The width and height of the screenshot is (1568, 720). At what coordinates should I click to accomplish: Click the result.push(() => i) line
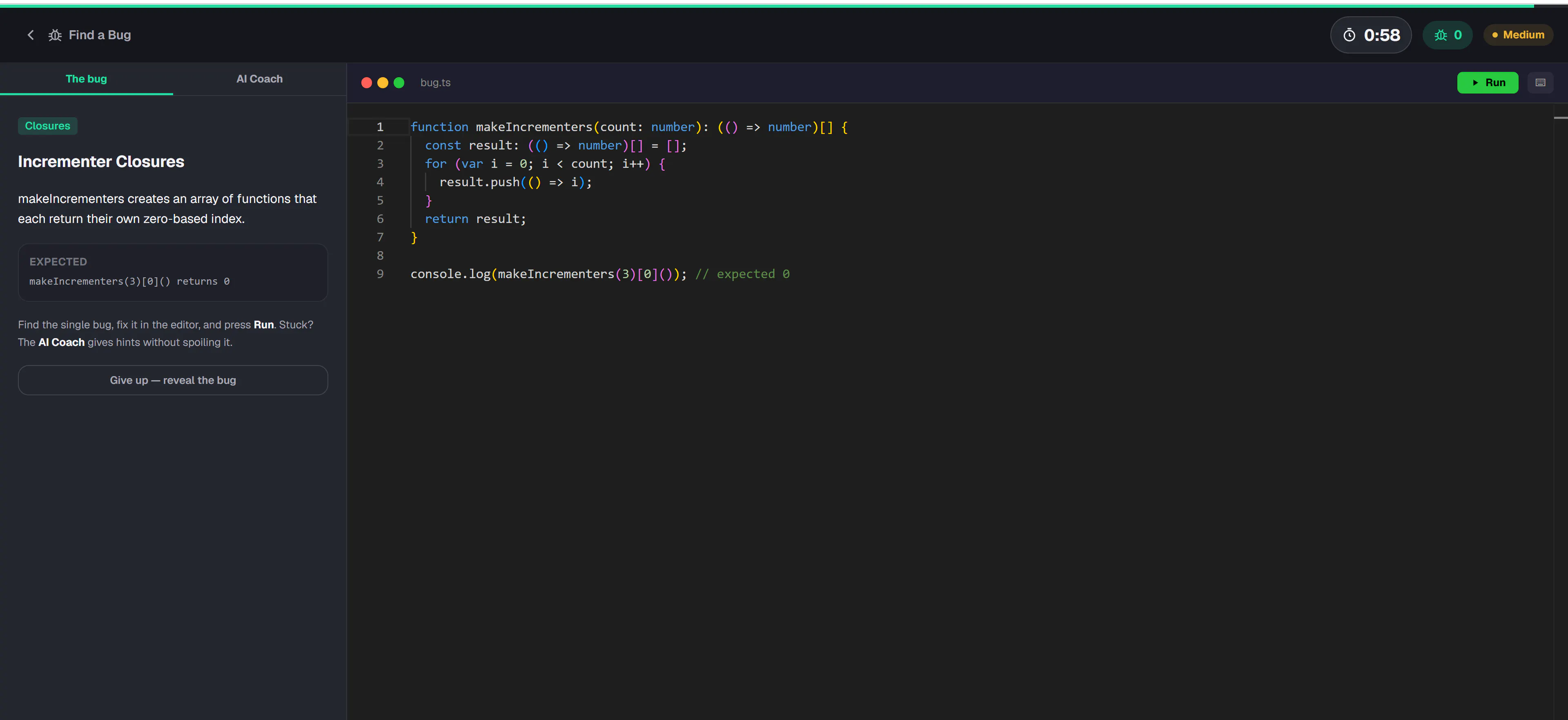[515, 182]
